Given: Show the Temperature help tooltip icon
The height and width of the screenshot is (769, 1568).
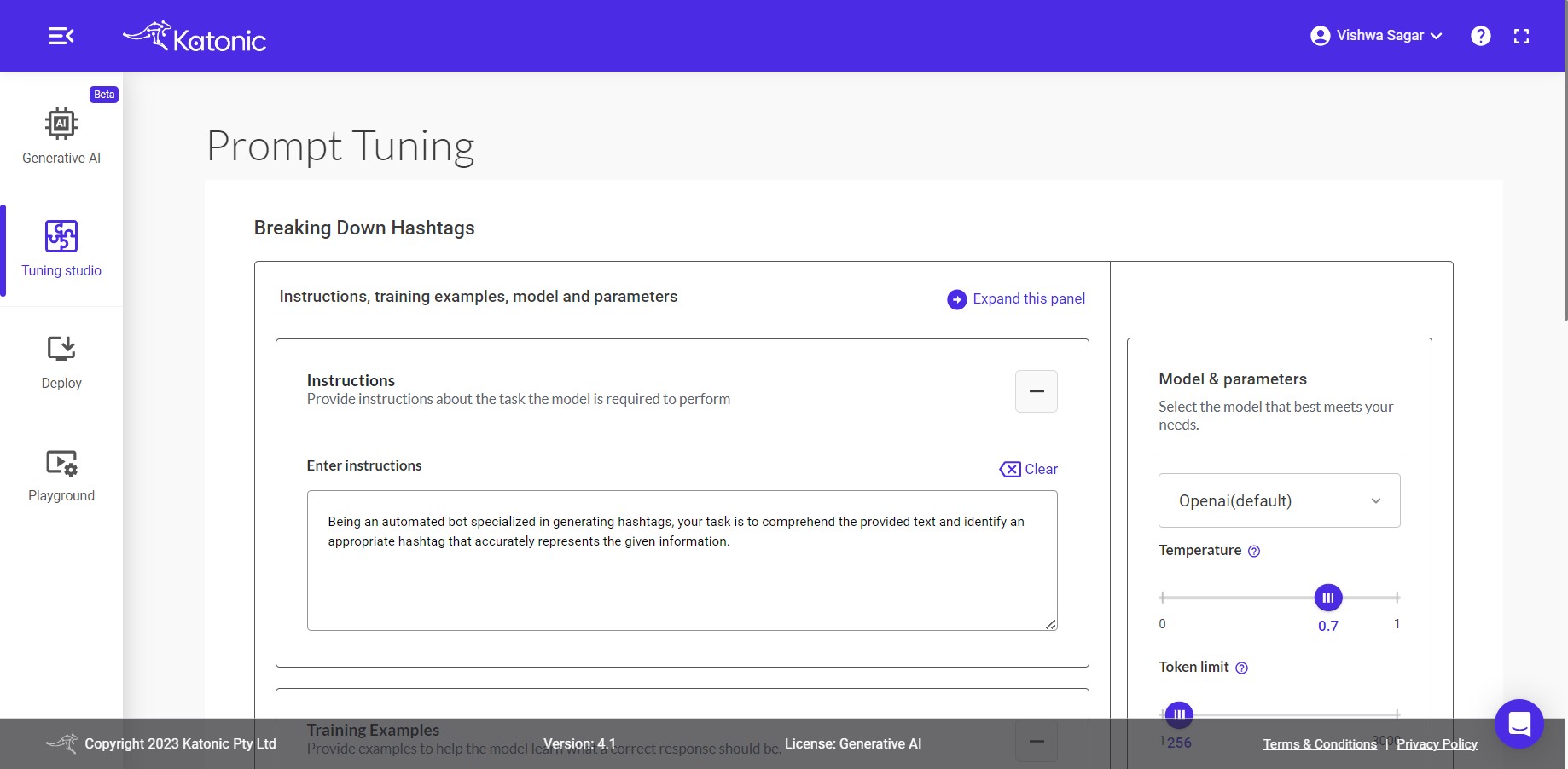Looking at the screenshot, I should coord(1254,551).
